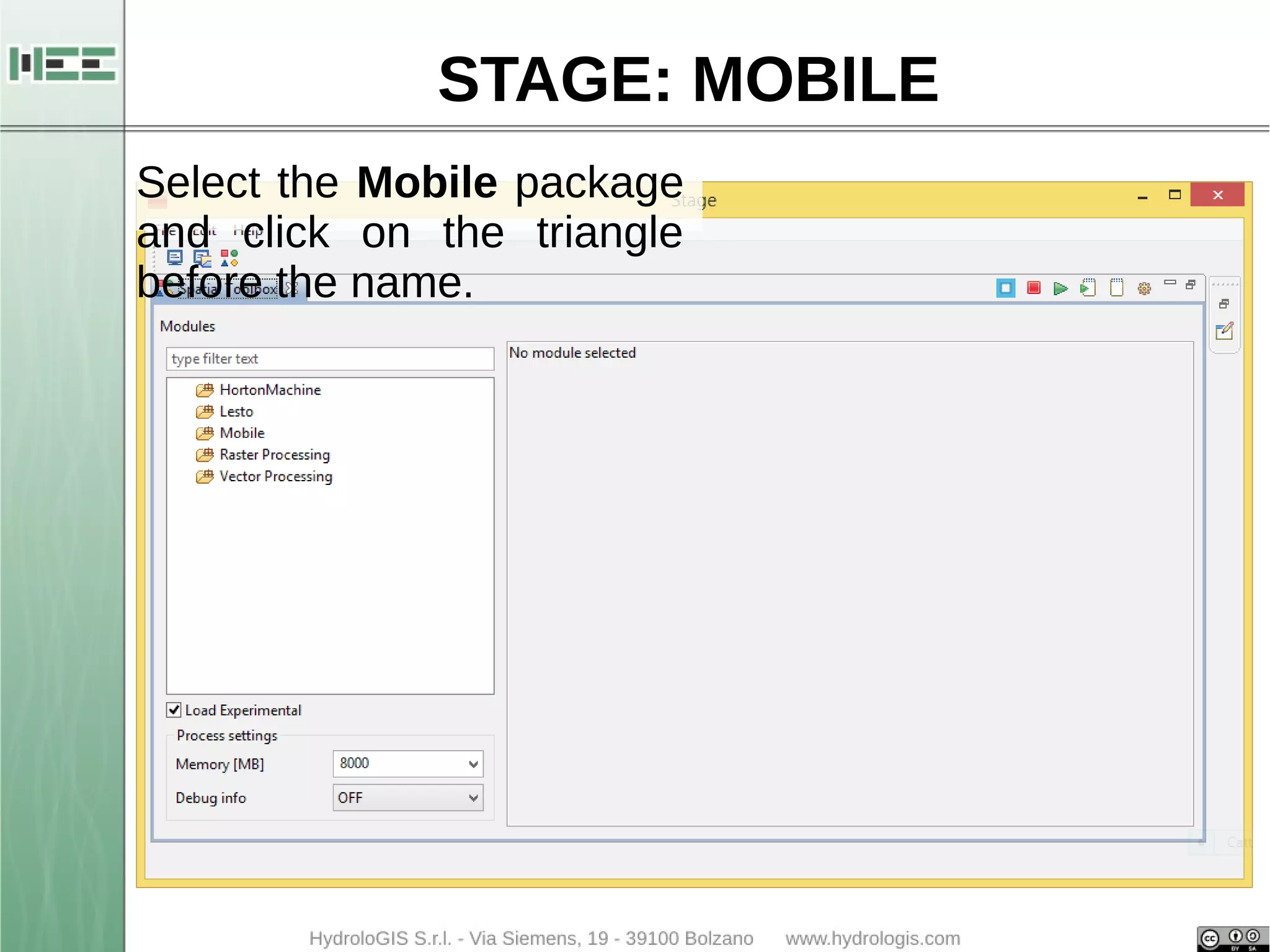Open the Debug info dropdown showing OFF
Viewport: 1270px width, 952px height.
[408, 798]
